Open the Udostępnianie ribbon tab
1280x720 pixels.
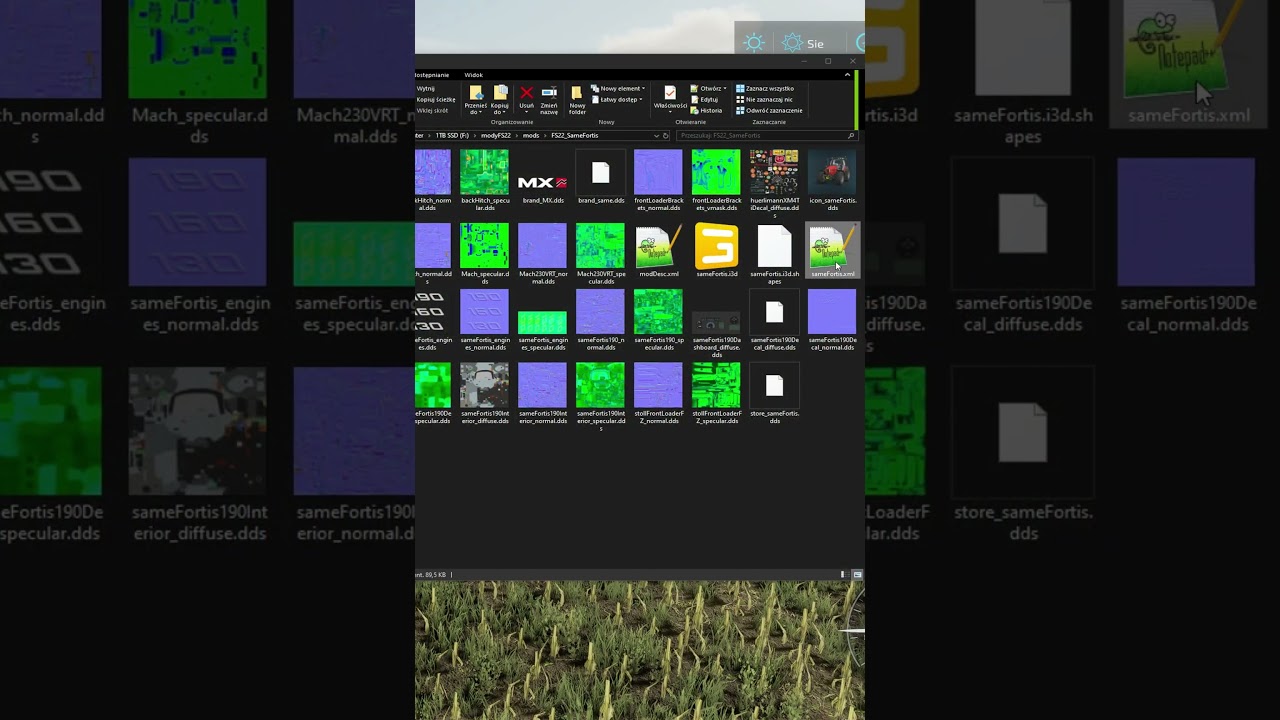[x=433, y=75]
